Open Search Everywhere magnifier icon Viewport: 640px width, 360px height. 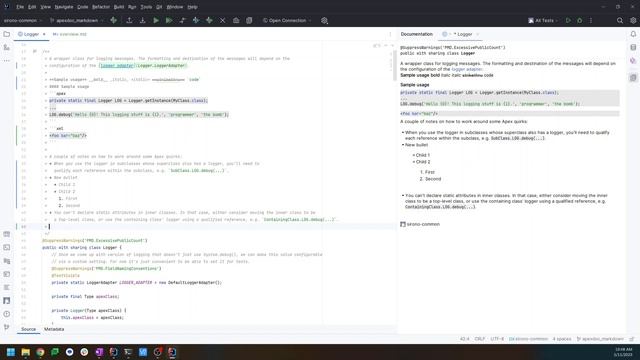(x=620, y=20)
